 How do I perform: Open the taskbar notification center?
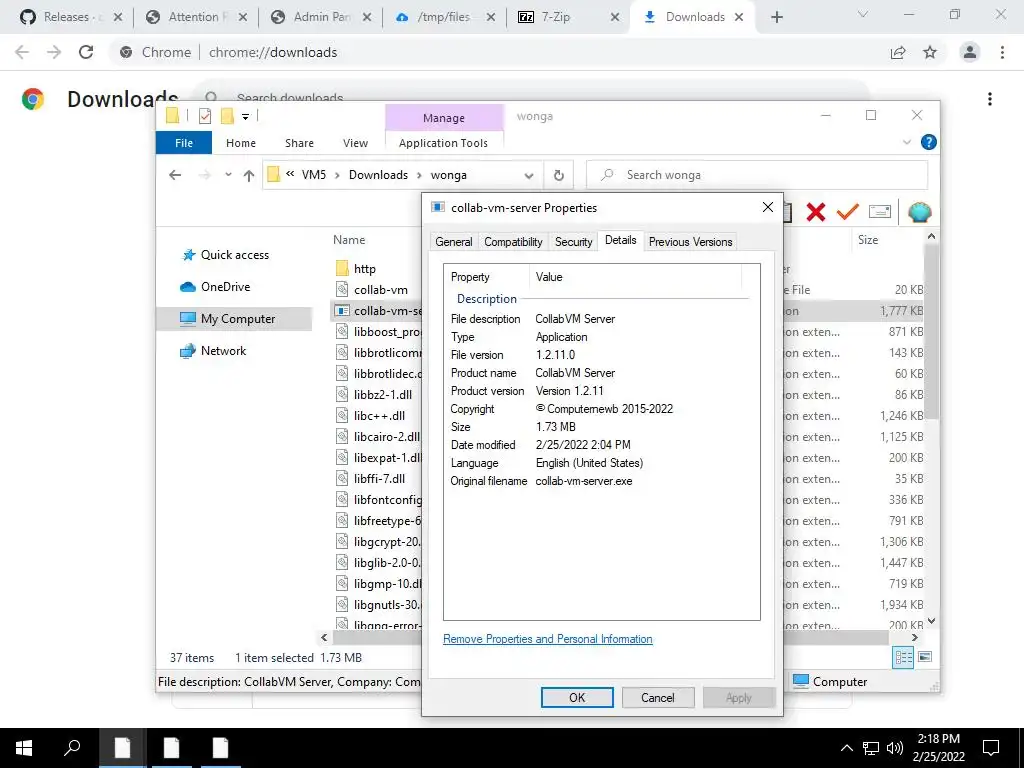tap(991, 748)
